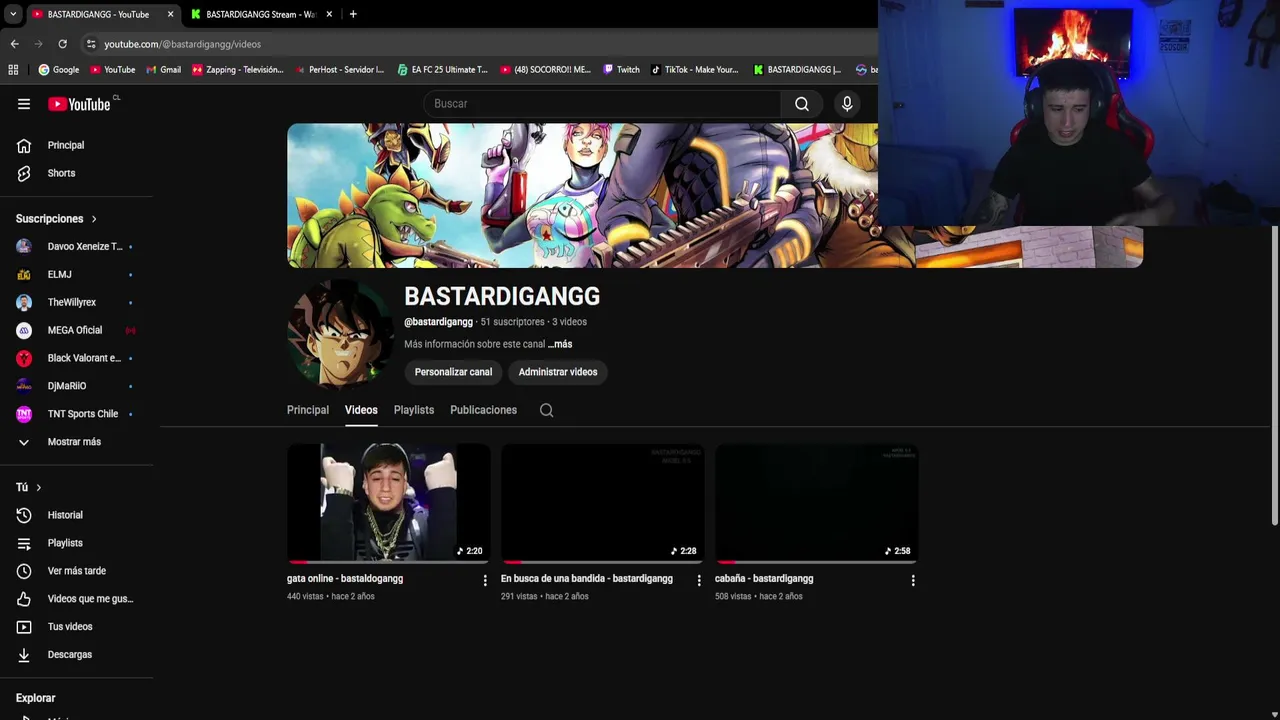1280x720 pixels.
Task: Click the @bastardigangg handle
Action: click(x=438, y=322)
